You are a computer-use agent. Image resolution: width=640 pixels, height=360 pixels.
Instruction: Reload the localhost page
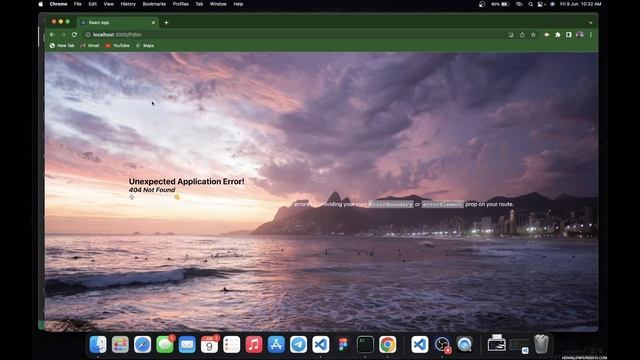click(x=74, y=35)
